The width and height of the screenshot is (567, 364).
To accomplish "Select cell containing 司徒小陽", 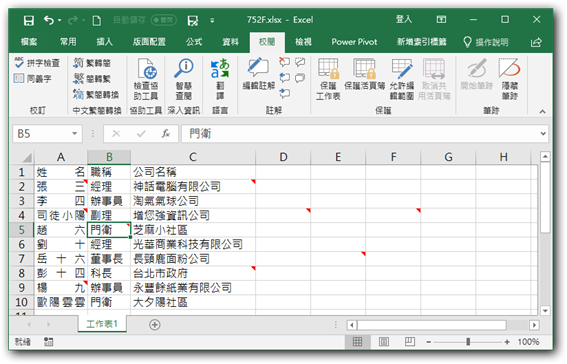I will [61, 215].
